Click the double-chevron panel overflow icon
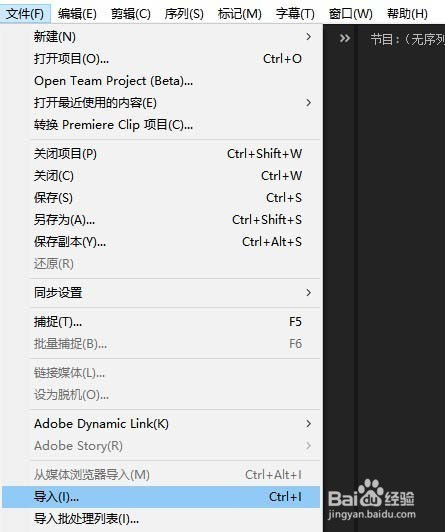Screen dimensions: 445x532 [345, 38]
